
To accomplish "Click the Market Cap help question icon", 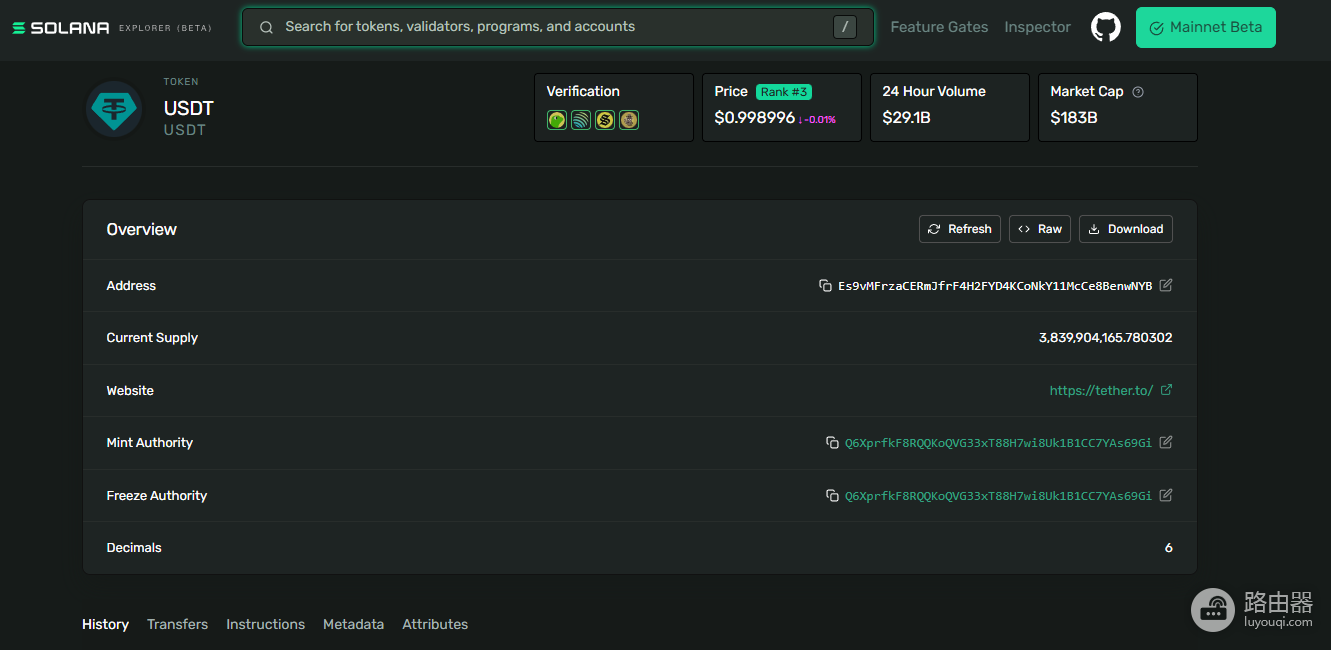I will tap(1138, 92).
